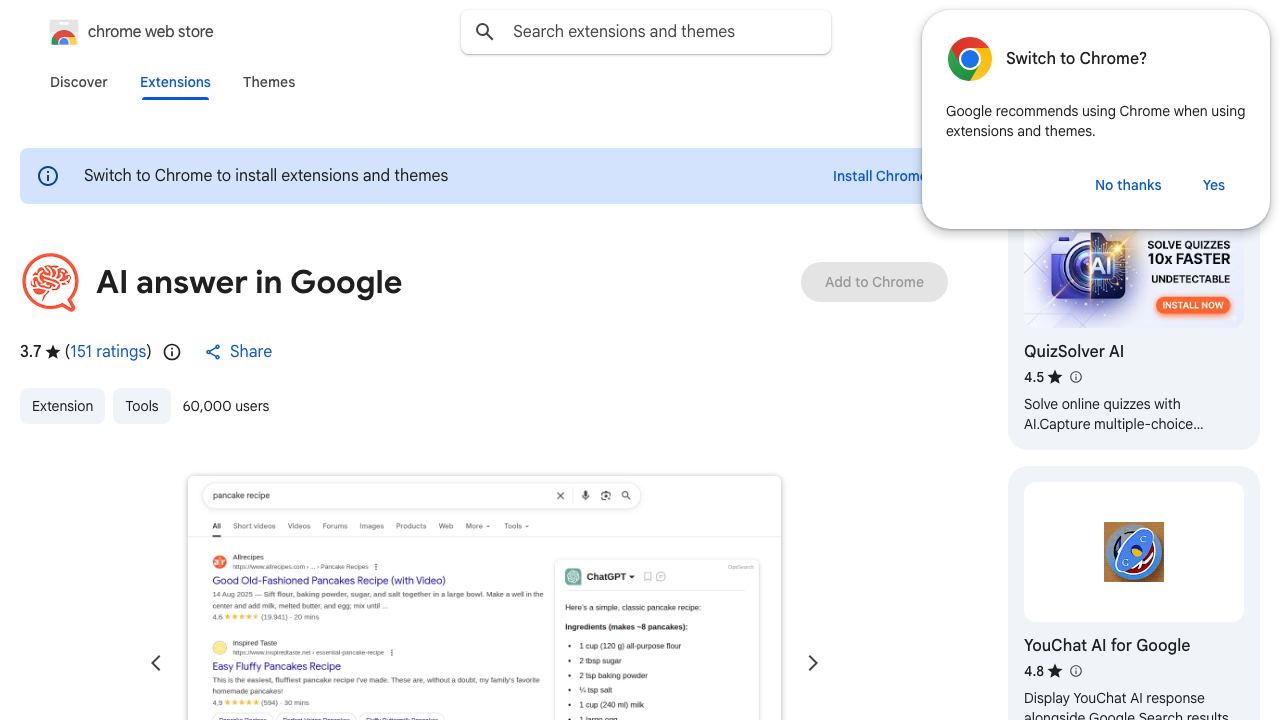Click the Extension category chip
Image resolution: width=1280 pixels, height=720 pixels.
coord(62,406)
